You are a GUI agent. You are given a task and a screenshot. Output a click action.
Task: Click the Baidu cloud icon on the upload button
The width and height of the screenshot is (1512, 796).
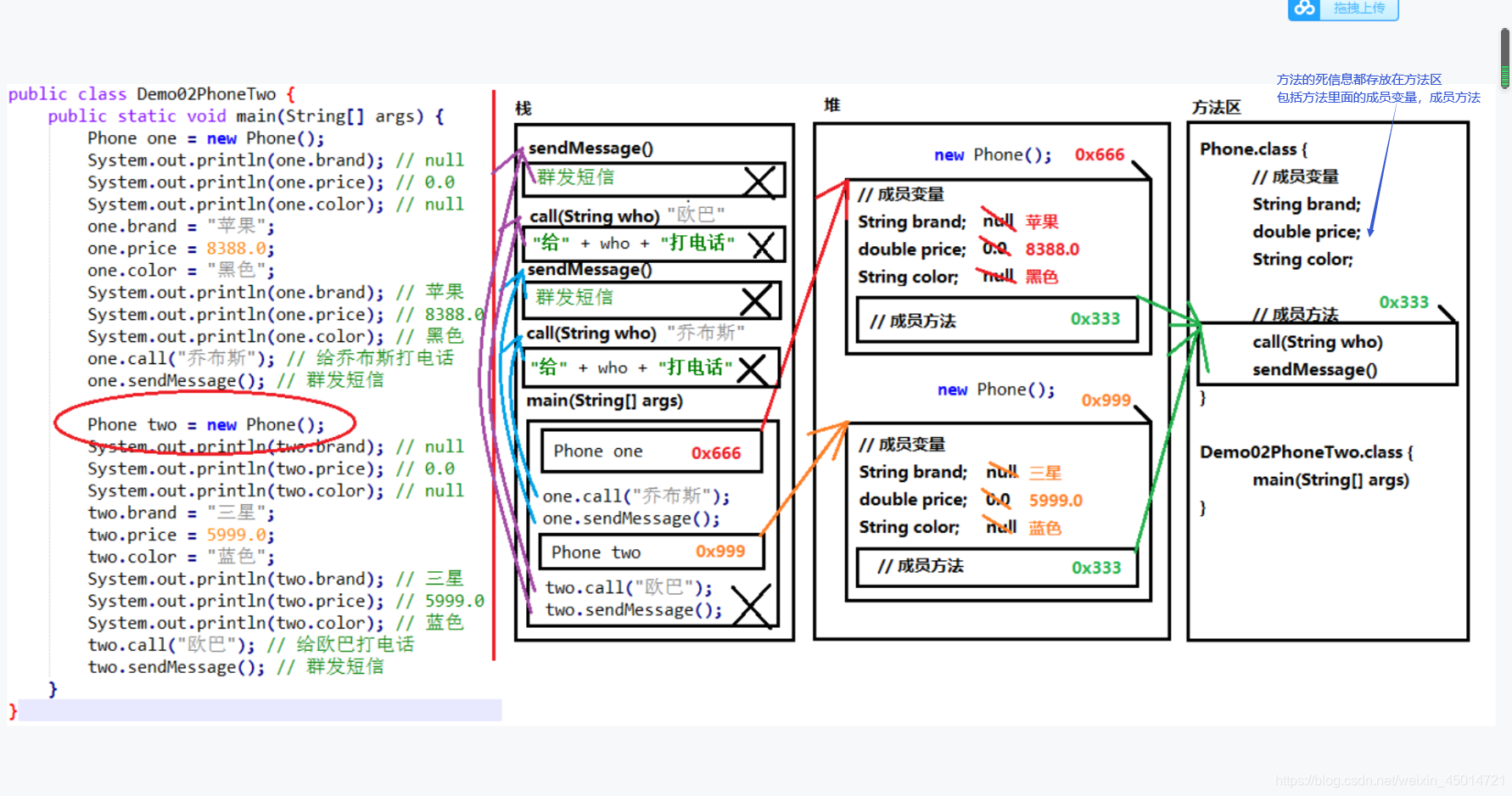click(1305, 8)
